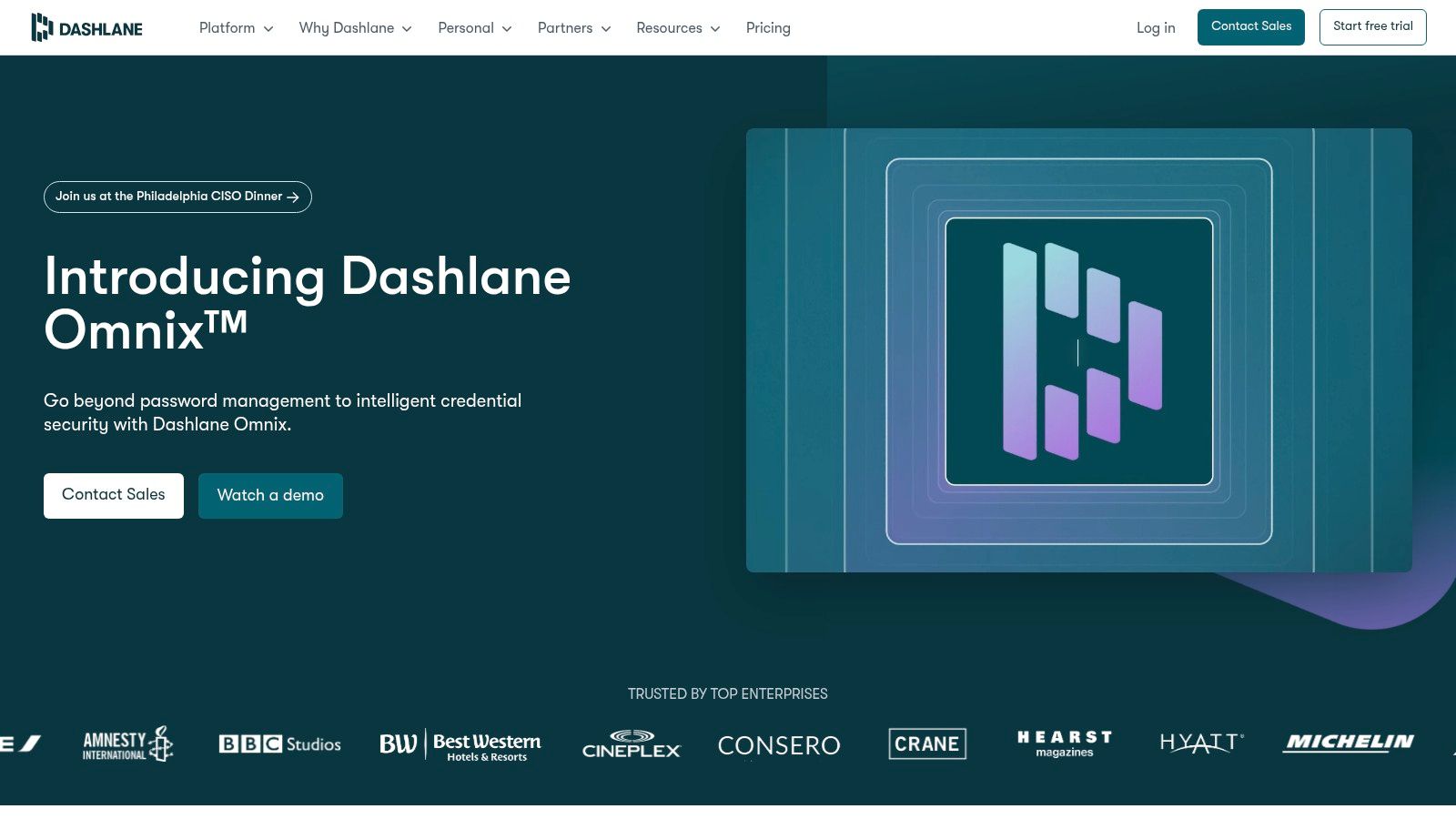
Task: Select the Partners nav item
Action: point(565,28)
